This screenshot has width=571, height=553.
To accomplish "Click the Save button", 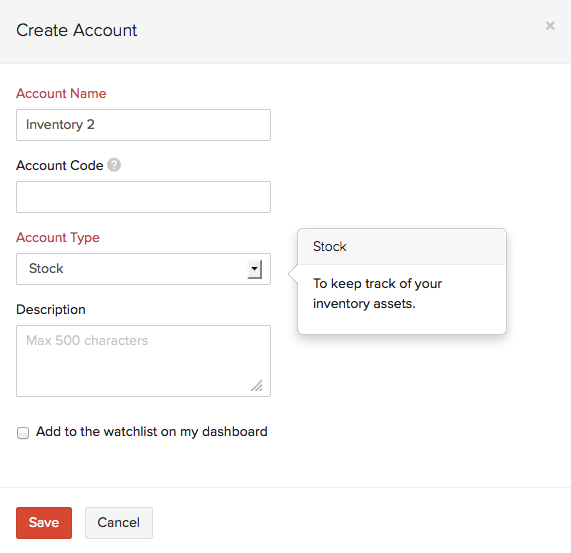I will 44,522.
